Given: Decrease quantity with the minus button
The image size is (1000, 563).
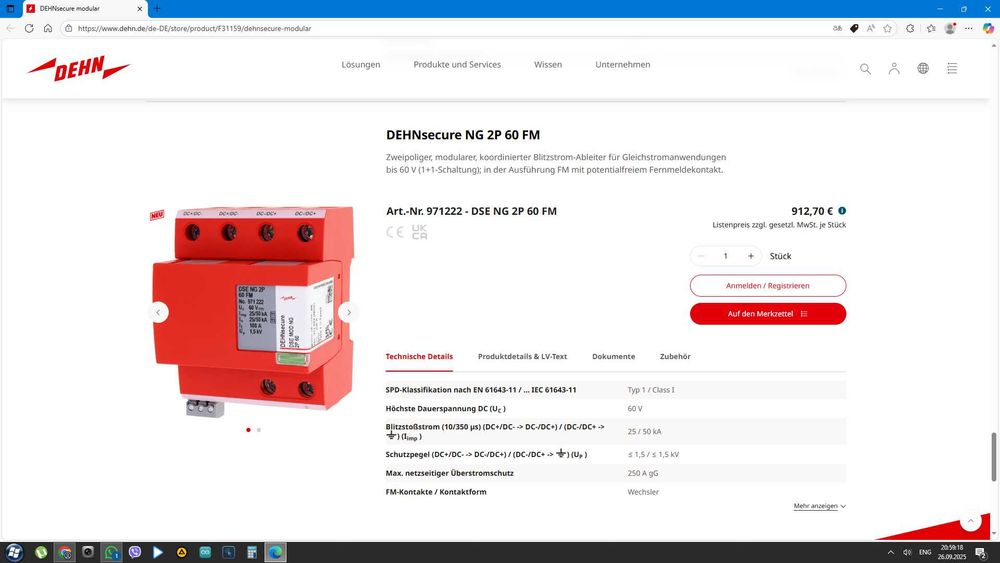Looking at the screenshot, I should point(701,256).
